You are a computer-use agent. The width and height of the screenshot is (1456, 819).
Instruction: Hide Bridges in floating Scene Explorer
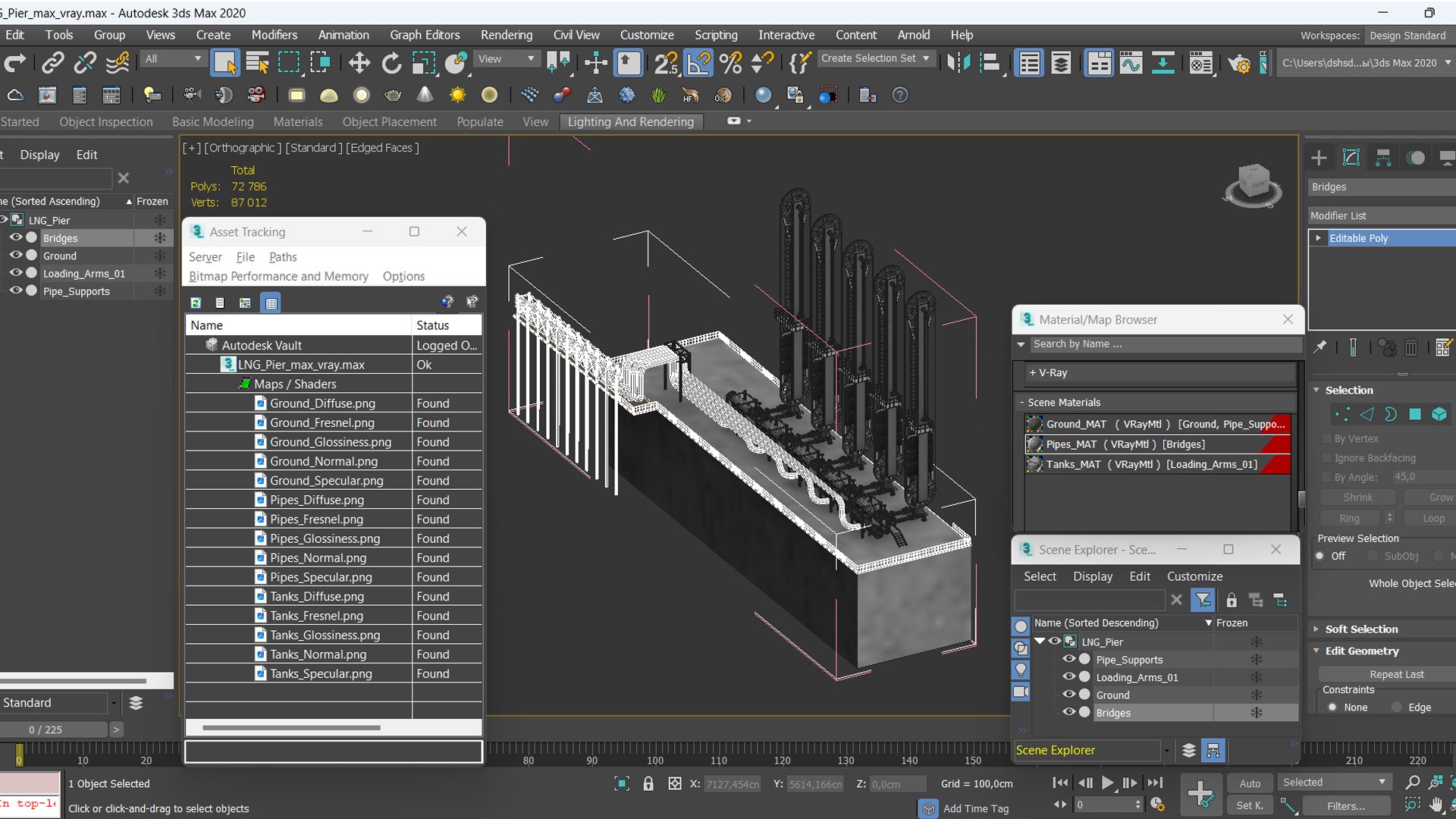(x=1069, y=712)
